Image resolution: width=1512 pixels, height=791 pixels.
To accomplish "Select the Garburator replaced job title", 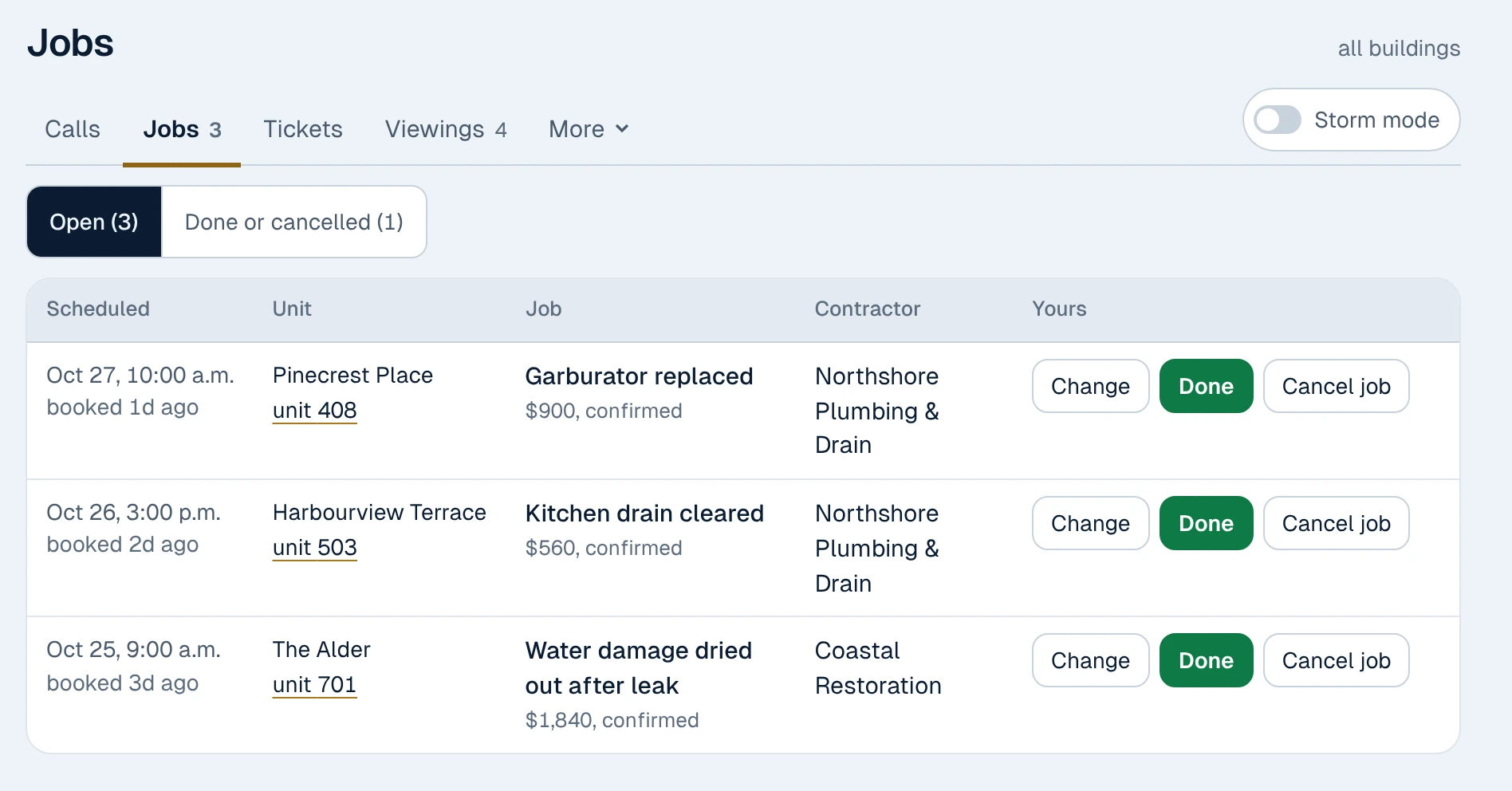I will click(x=639, y=376).
